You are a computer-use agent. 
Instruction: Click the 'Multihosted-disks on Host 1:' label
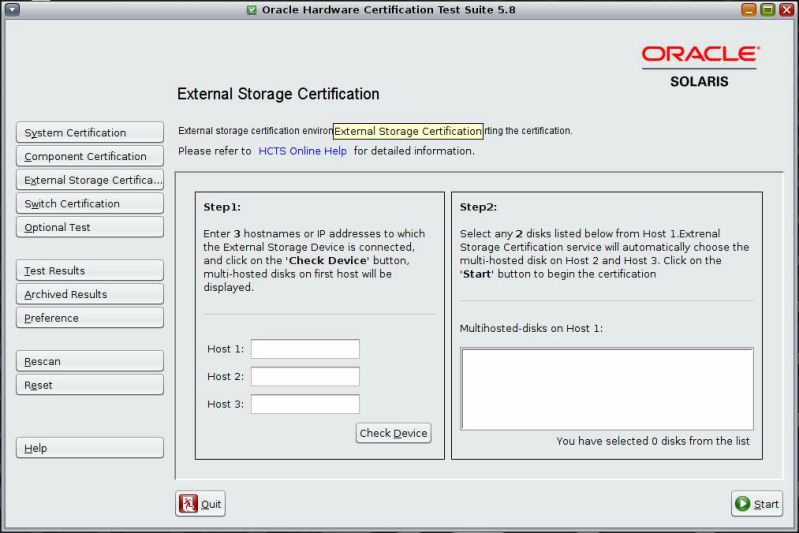[x=531, y=329]
